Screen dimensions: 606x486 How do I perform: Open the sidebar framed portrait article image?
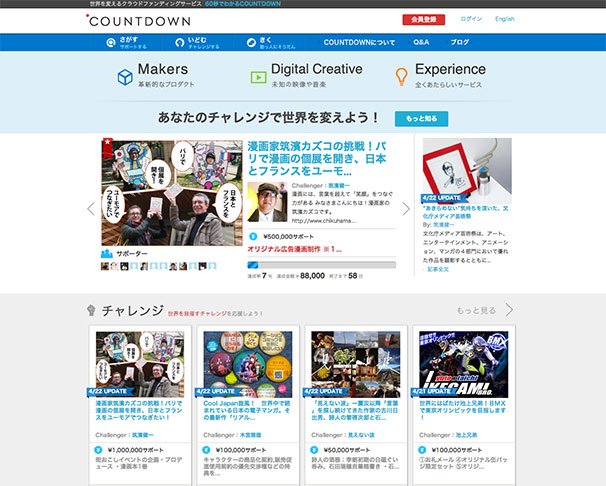click(467, 171)
